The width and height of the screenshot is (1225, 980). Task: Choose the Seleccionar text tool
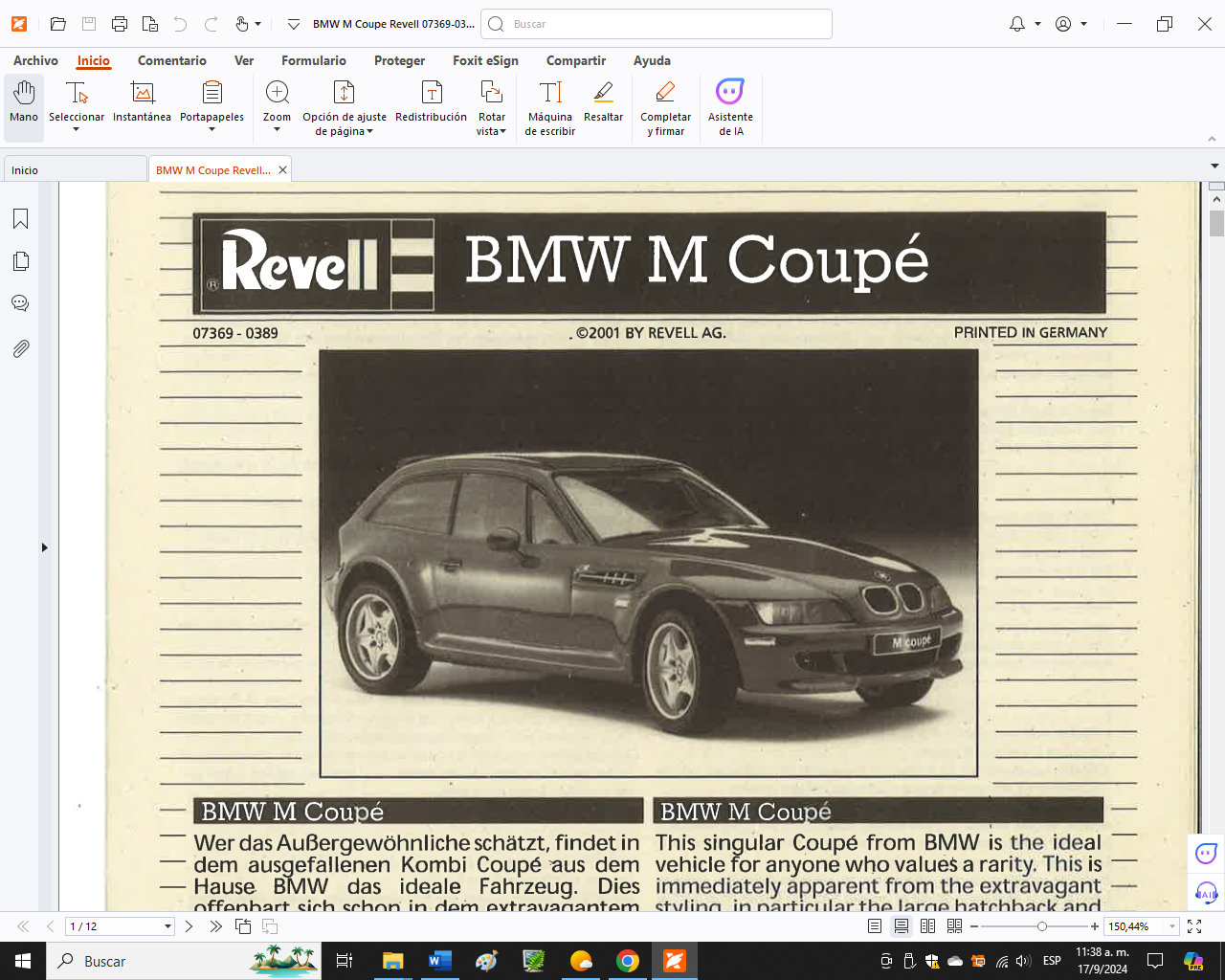coord(77,99)
